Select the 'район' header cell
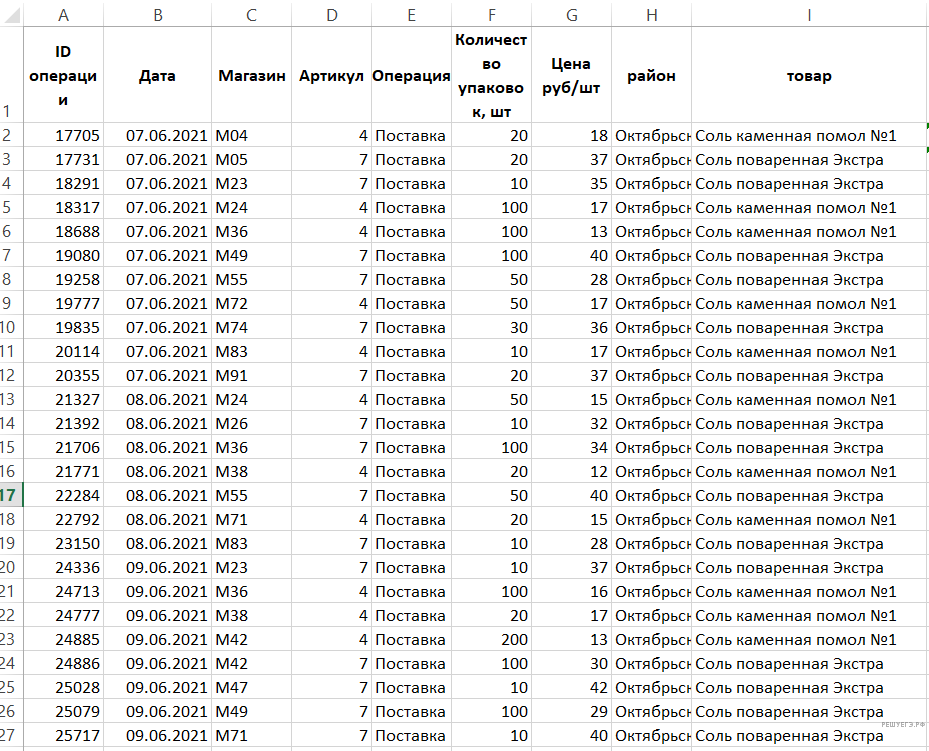929x751 pixels. [x=651, y=76]
